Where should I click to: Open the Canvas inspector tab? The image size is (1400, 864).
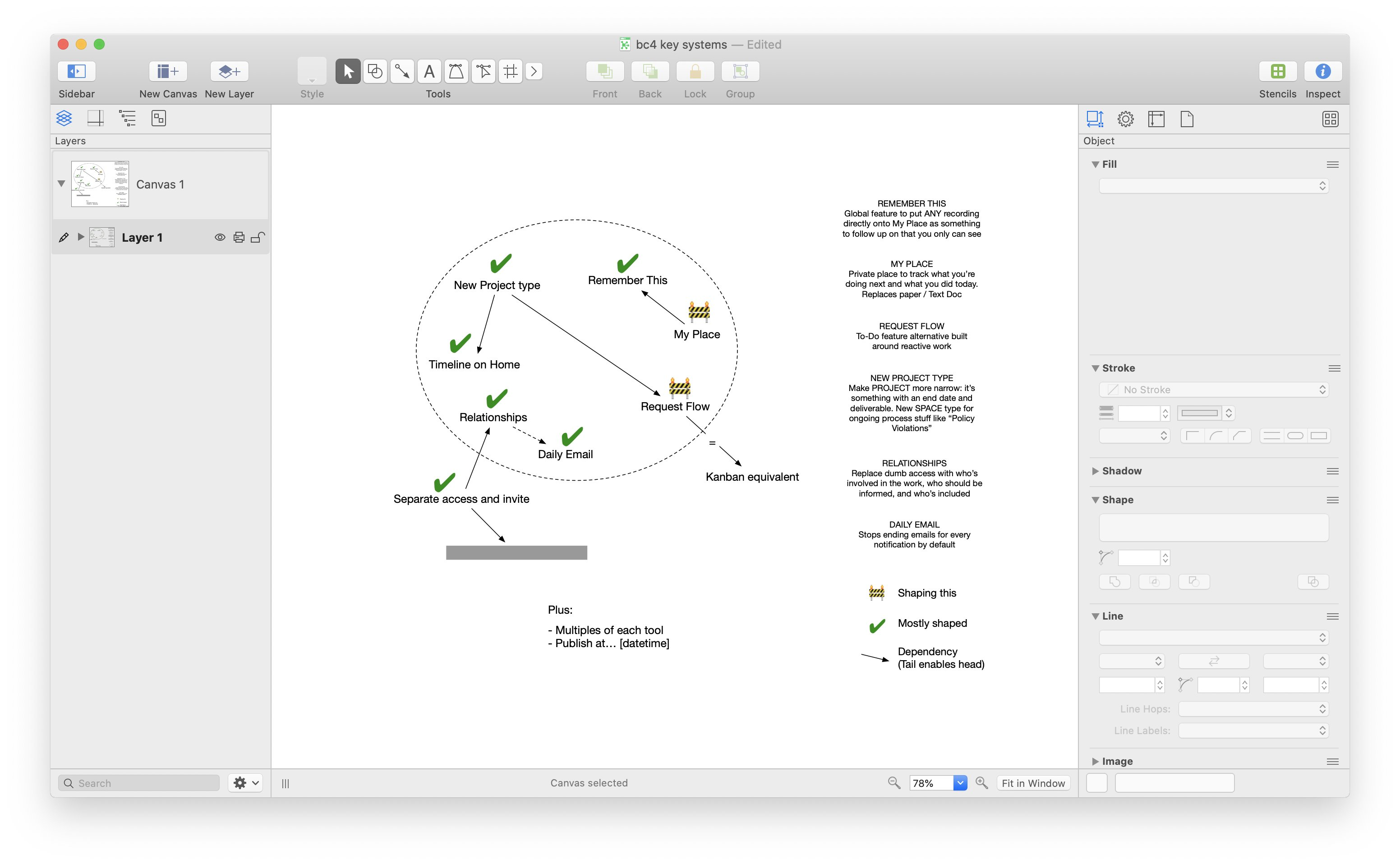1156,119
